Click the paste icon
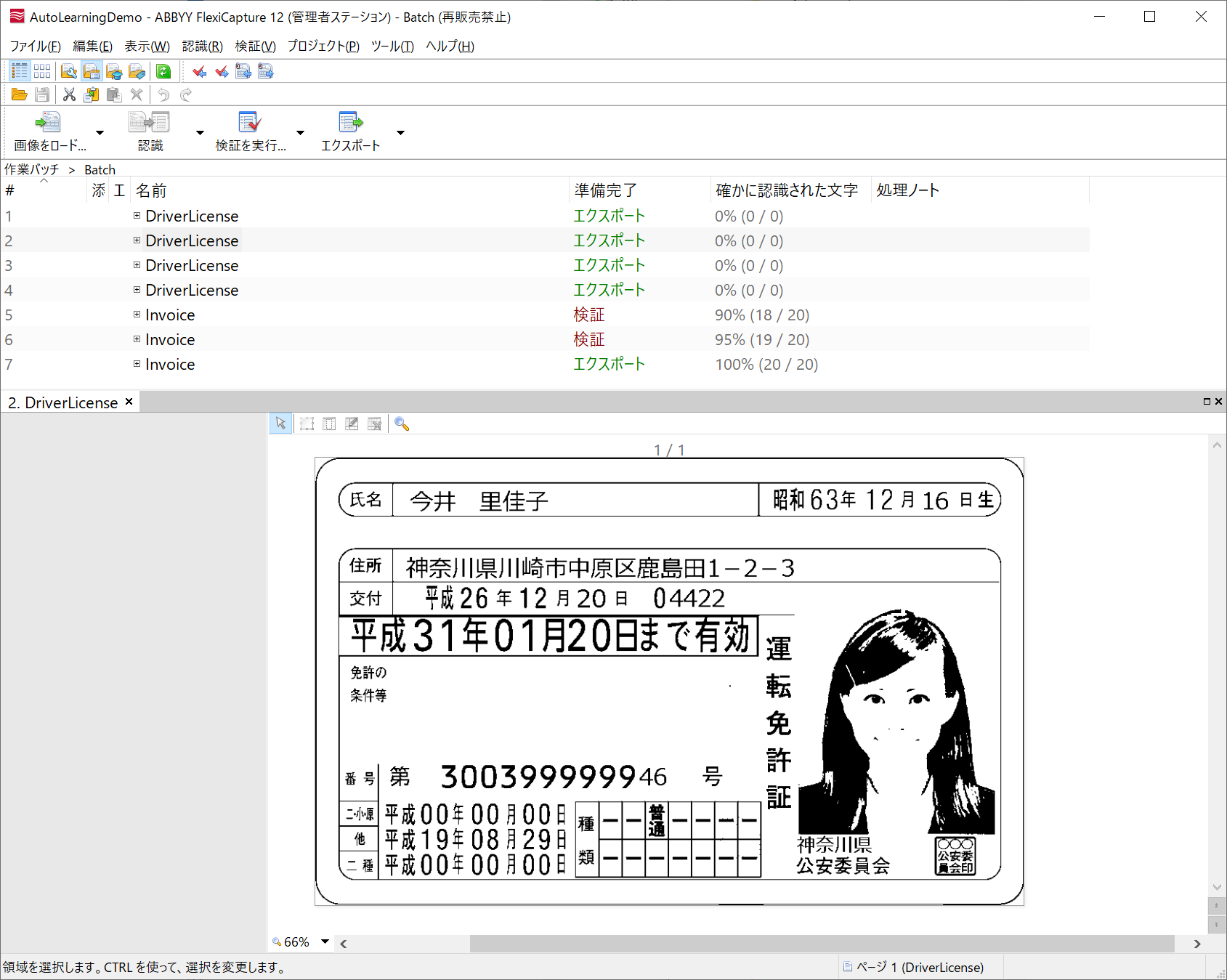The height and width of the screenshot is (980, 1227). [114, 94]
